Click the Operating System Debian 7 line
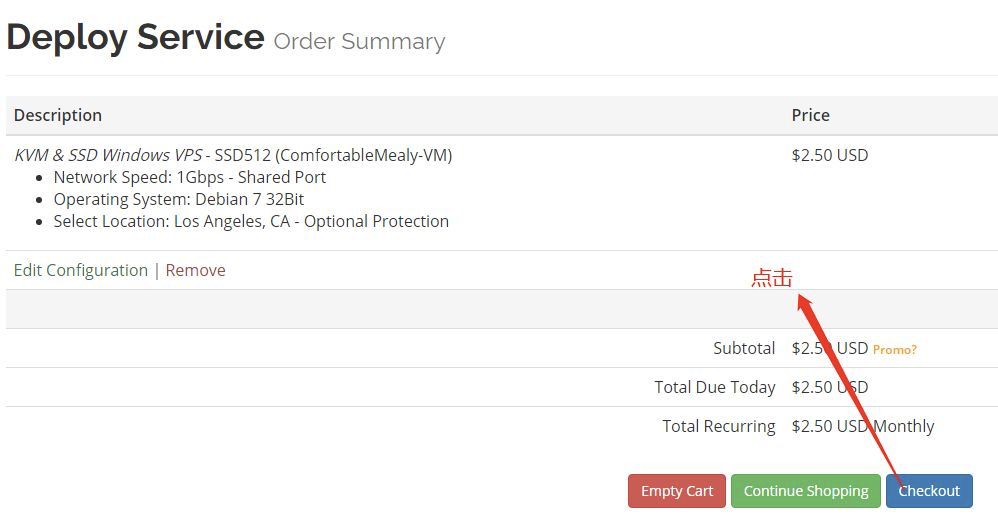998x527 pixels. (x=178, y=199)
